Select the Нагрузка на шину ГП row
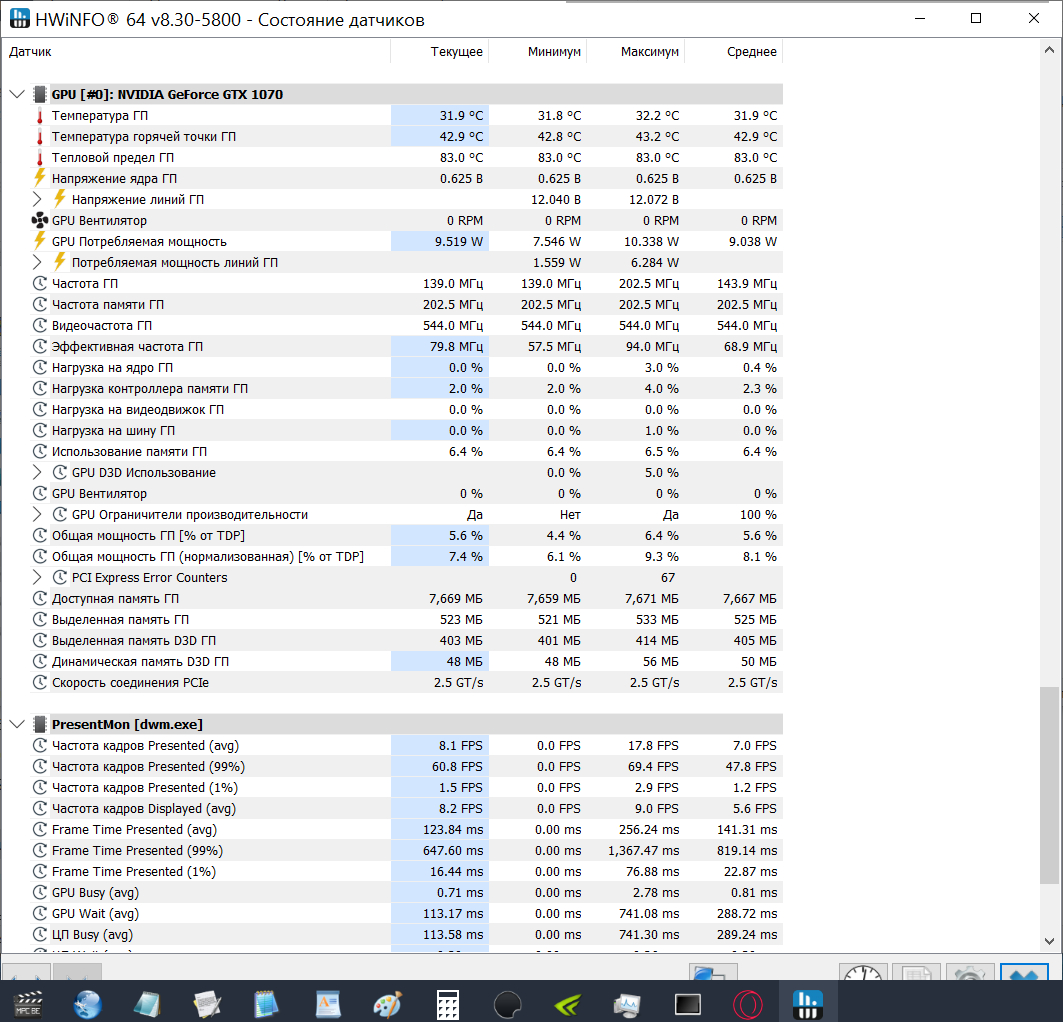This screenshot has width=1063, height=1022. tap(407, 430)
